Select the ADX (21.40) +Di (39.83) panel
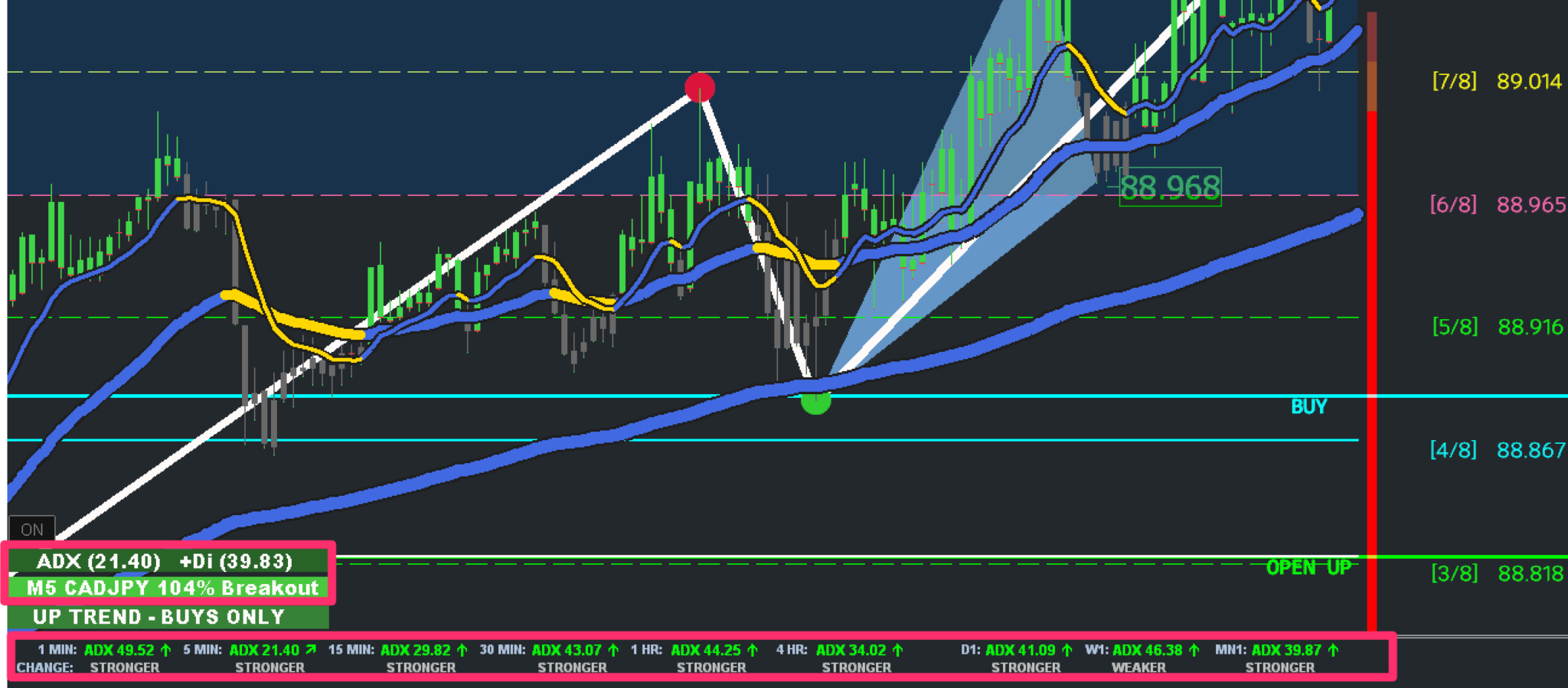This screenshot has height=688, width=1568. click(165, 561)
